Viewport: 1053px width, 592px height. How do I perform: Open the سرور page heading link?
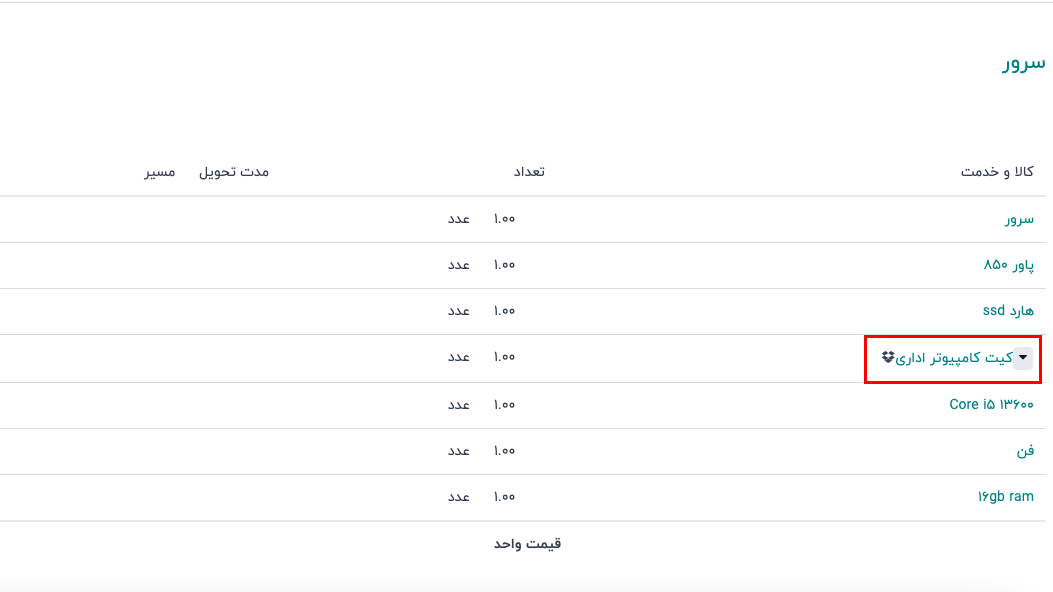click(1024, 64)
